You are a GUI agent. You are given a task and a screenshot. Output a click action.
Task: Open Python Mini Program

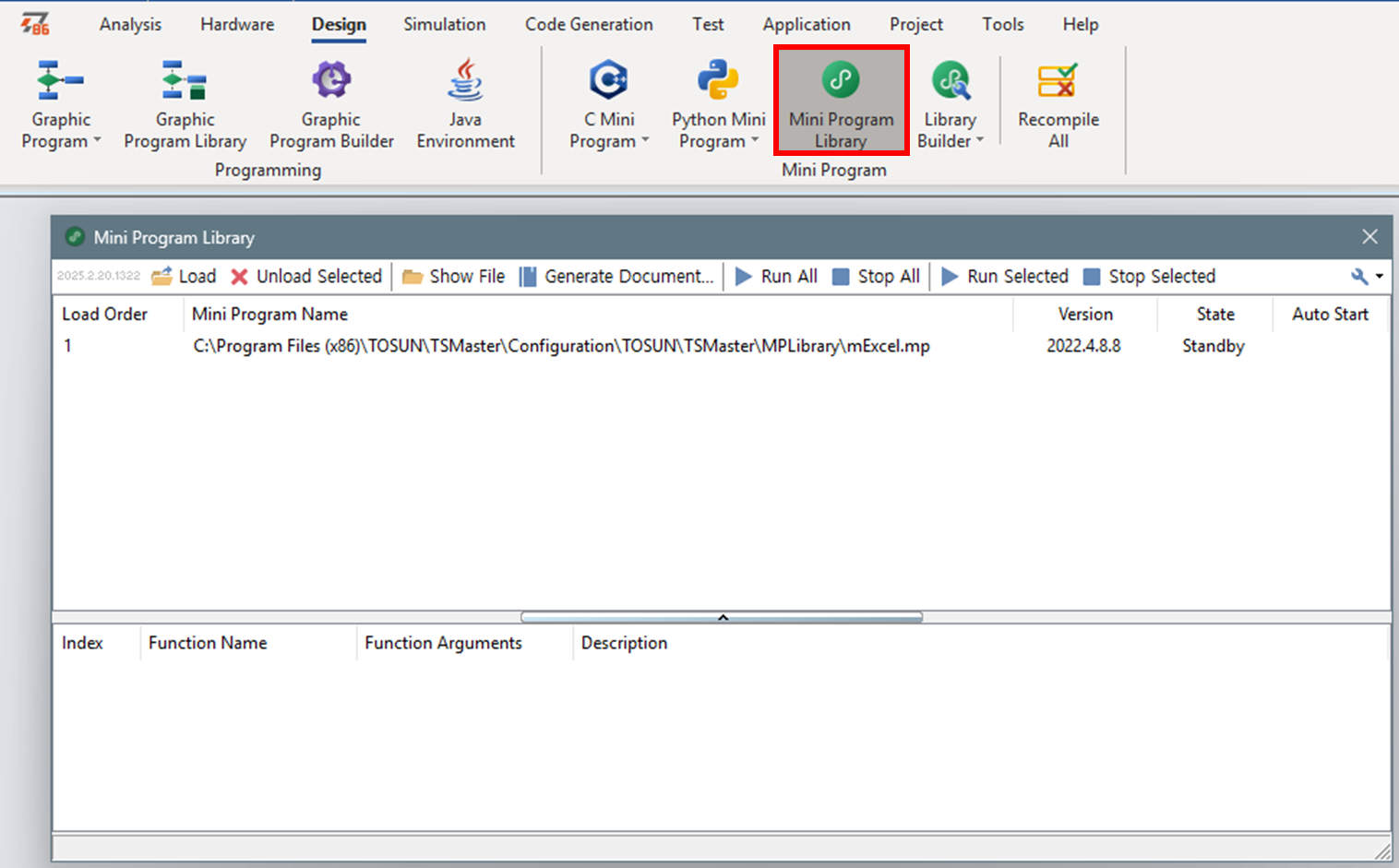[718, 104]
